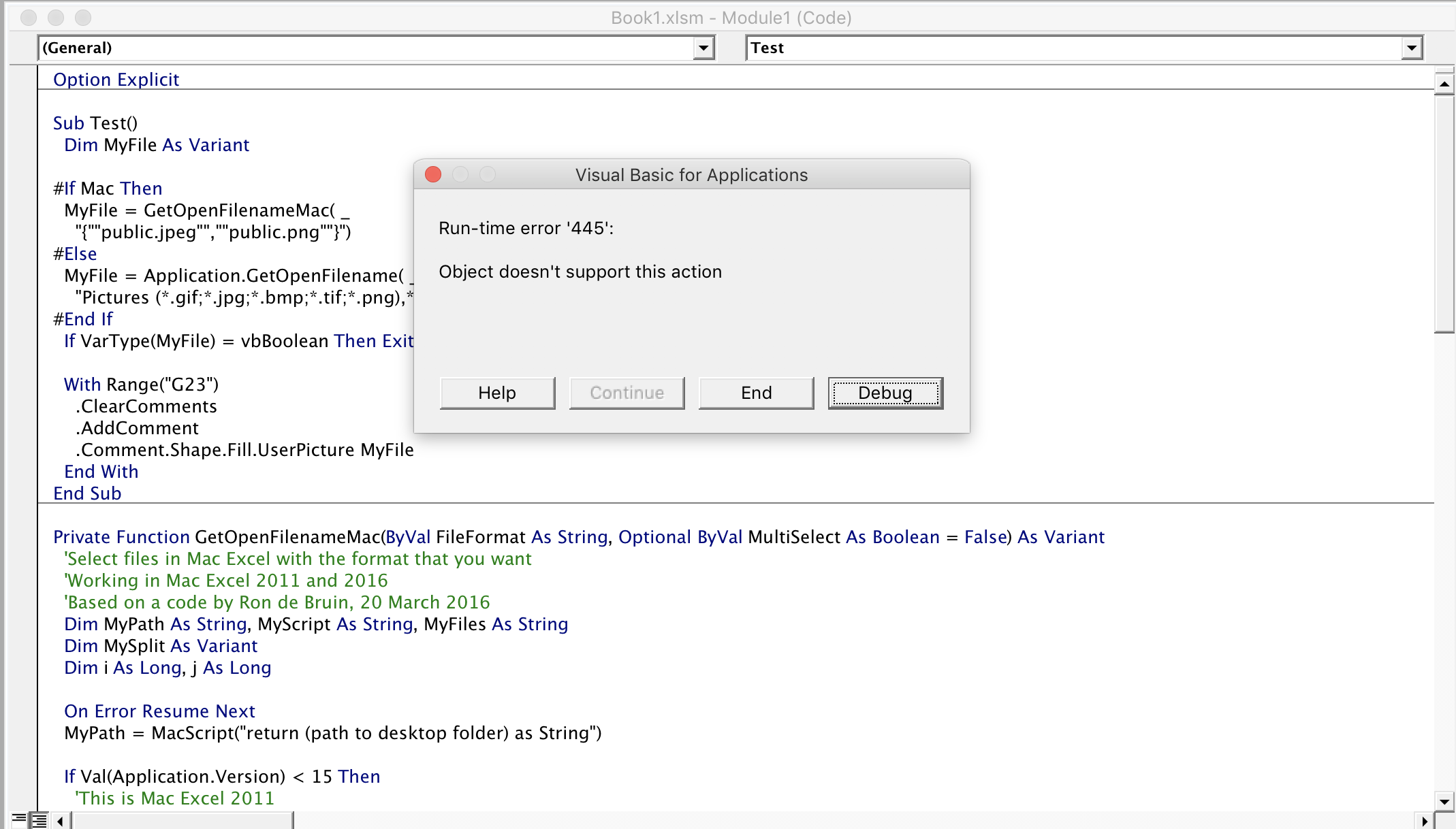
Task: Click the vertical scroll up arrow
Action: (x=1444, y=84)
